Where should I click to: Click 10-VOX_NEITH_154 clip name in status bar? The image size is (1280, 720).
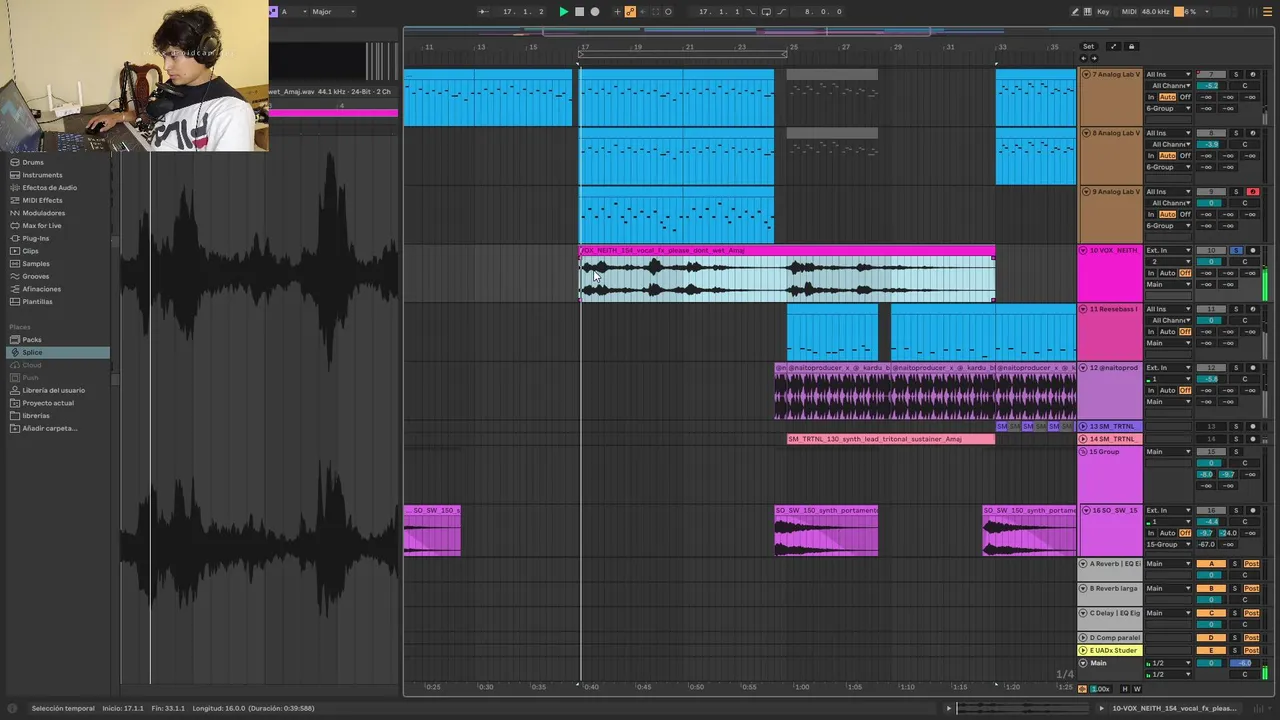pos(1174,708)
